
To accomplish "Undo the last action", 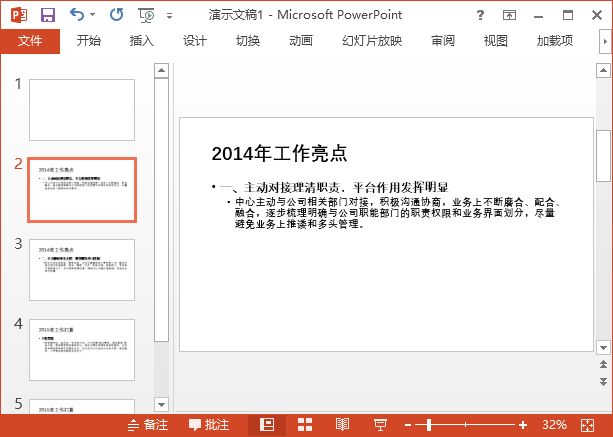I will click(77, 15).
